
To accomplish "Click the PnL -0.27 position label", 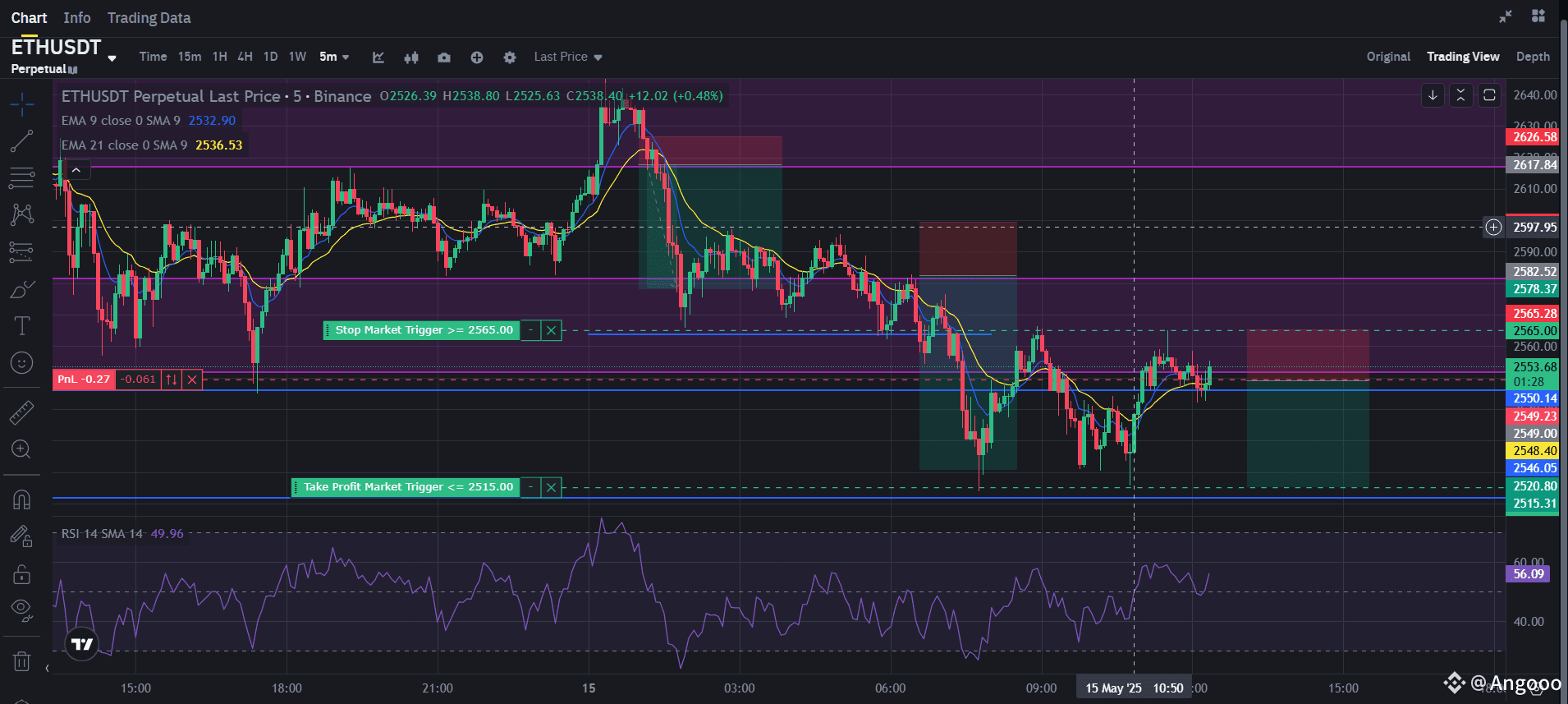I will [84, 380].
